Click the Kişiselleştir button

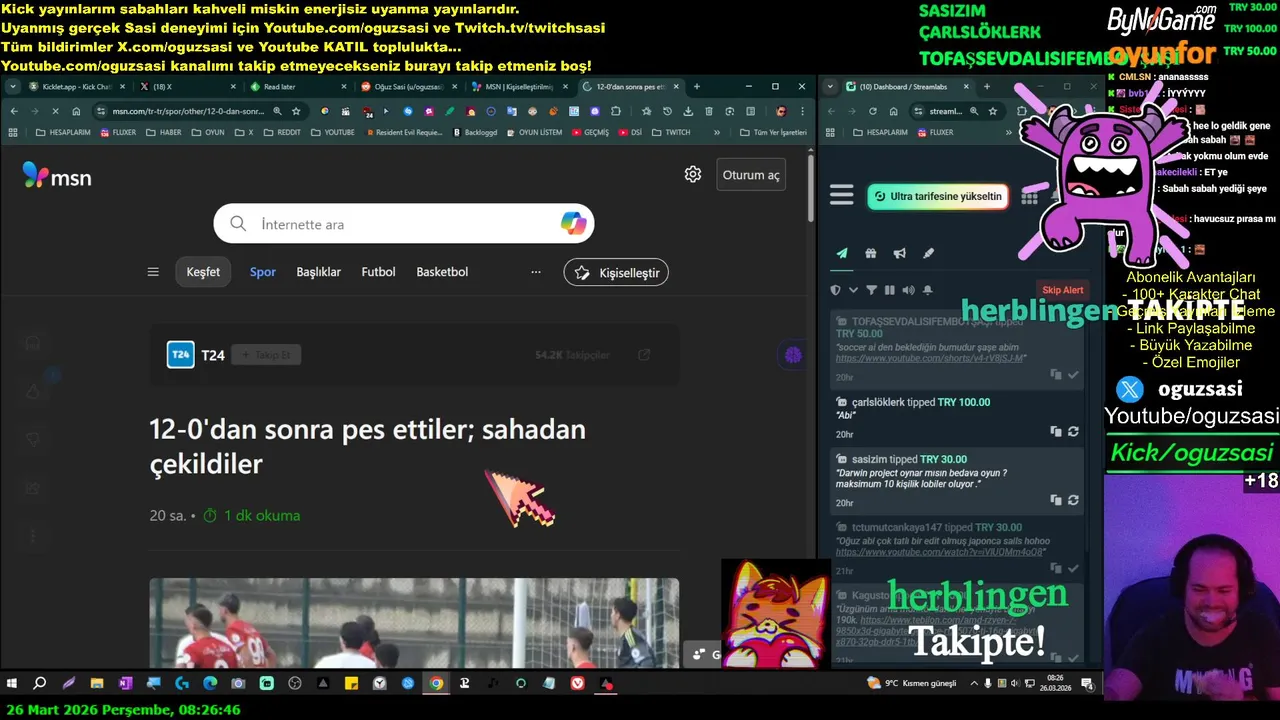616,272
